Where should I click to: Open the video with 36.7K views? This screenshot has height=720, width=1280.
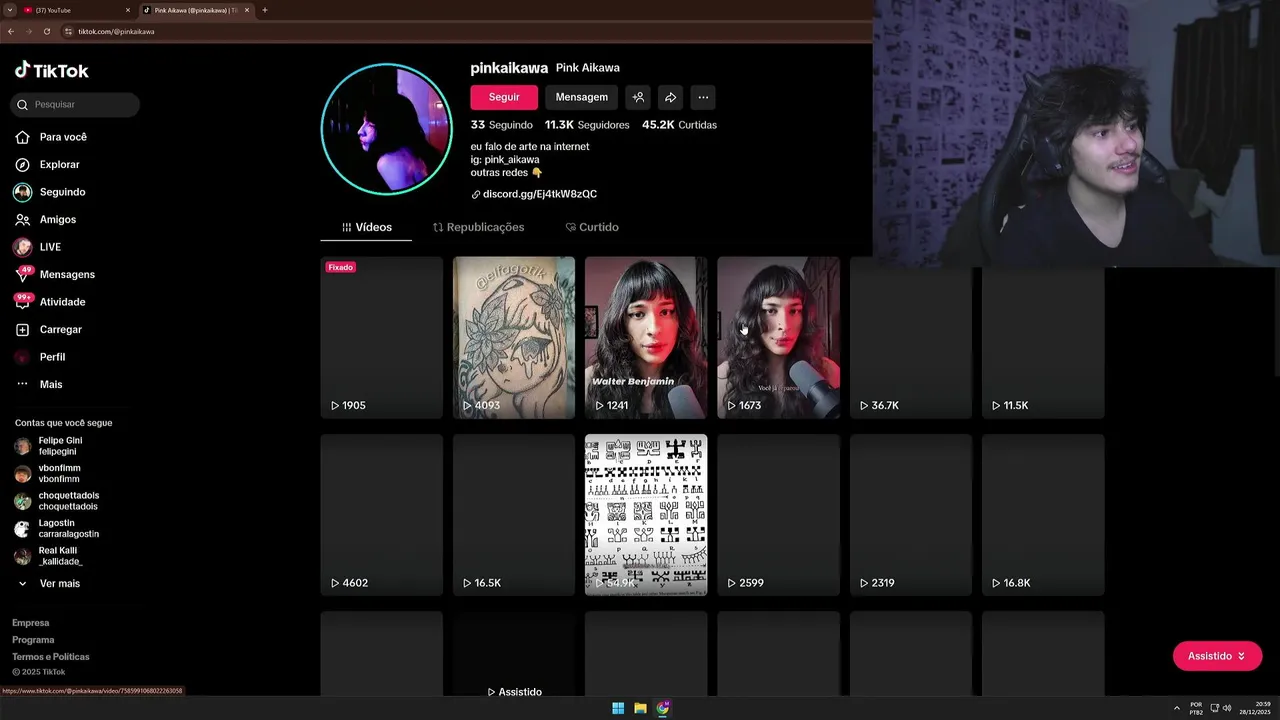(x=910, y=337)
